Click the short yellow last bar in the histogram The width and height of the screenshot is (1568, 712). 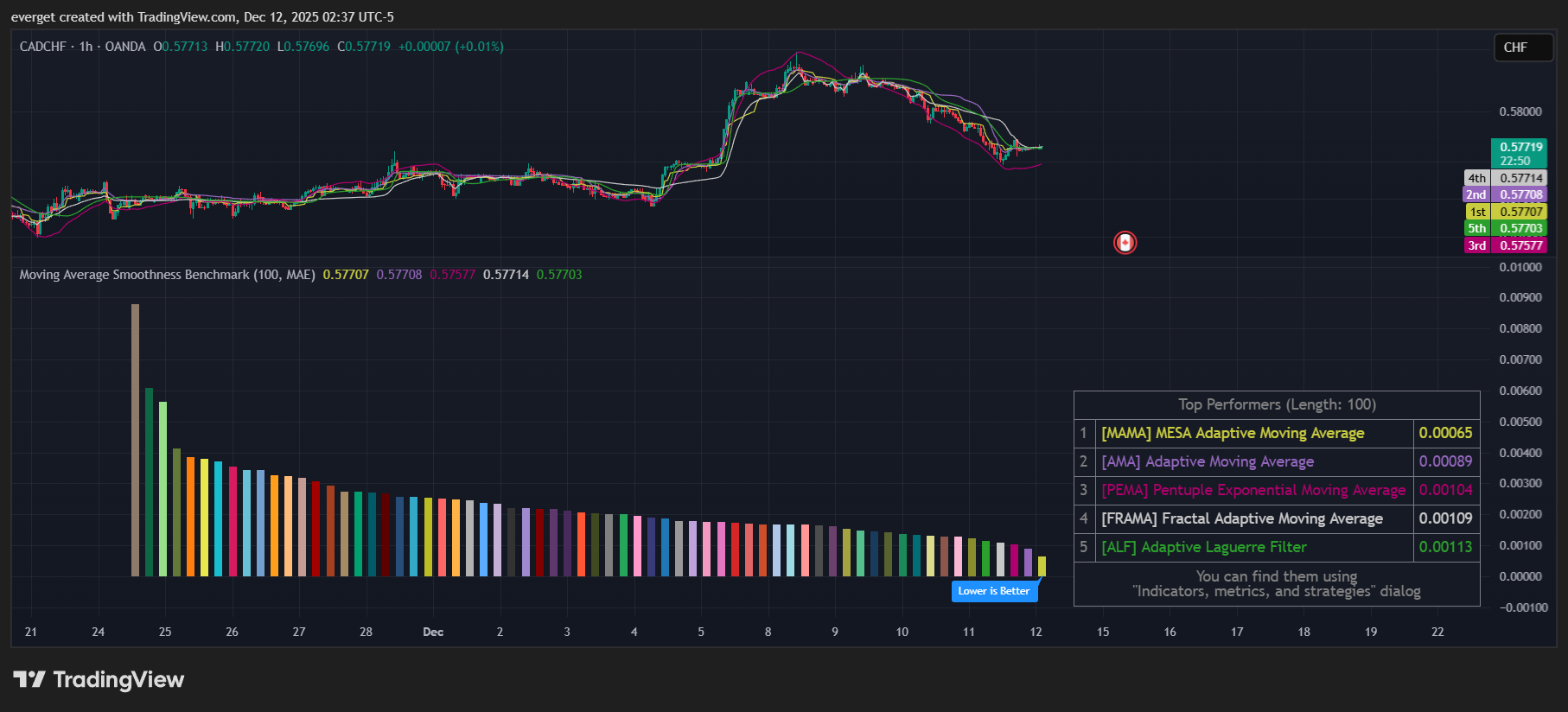(x=1042, y=566)
